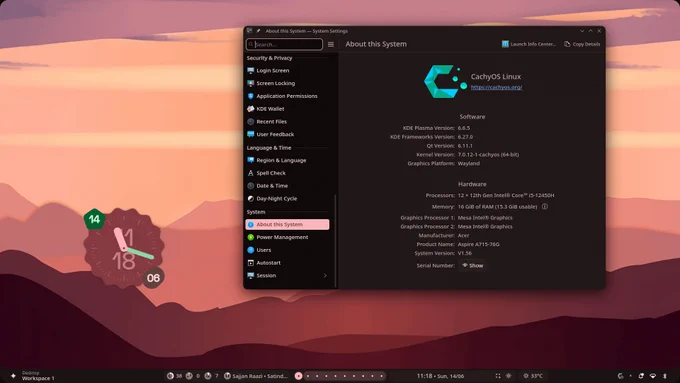
Task: Click the User Feedback icon
Action: pyautogui.click(x=251, y=134)
